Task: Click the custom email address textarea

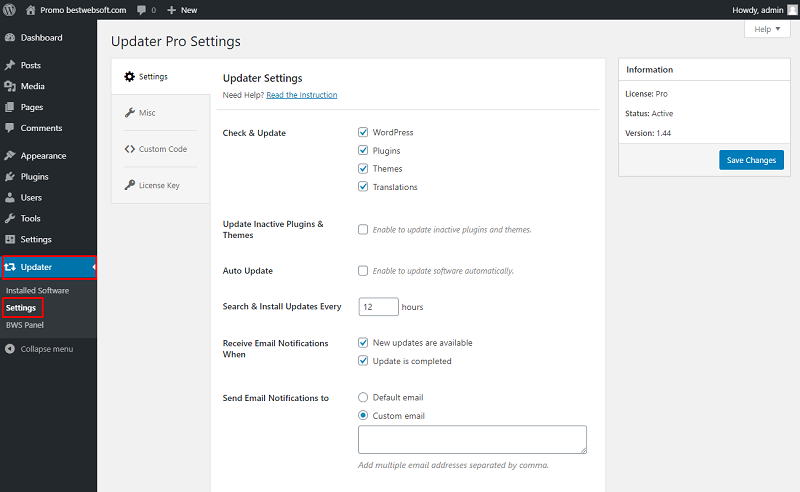Action: (x=472, y=439)
